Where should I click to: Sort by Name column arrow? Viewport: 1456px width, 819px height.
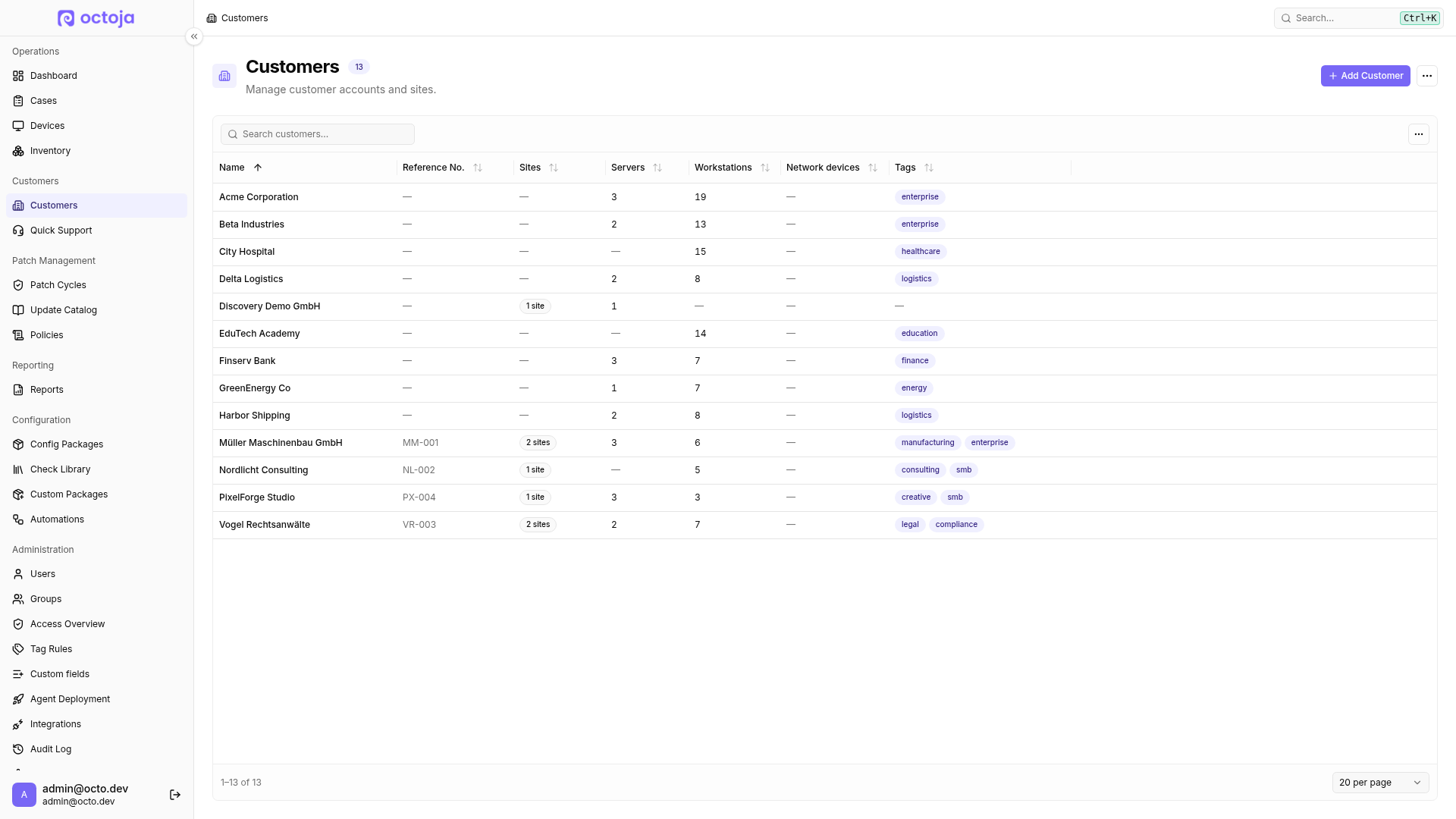tap(258, 168)
